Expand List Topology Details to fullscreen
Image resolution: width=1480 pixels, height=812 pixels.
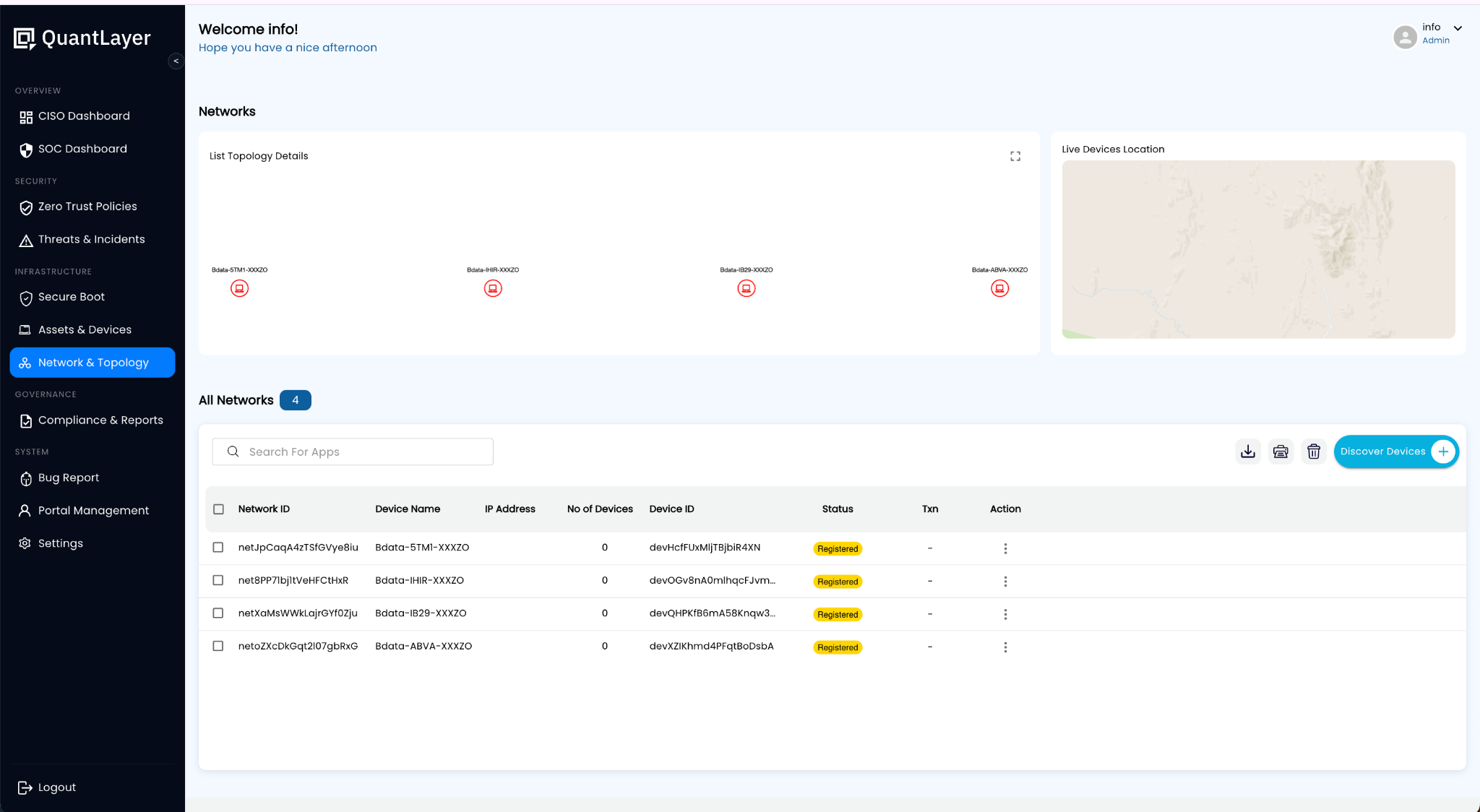coord(1015,155)
